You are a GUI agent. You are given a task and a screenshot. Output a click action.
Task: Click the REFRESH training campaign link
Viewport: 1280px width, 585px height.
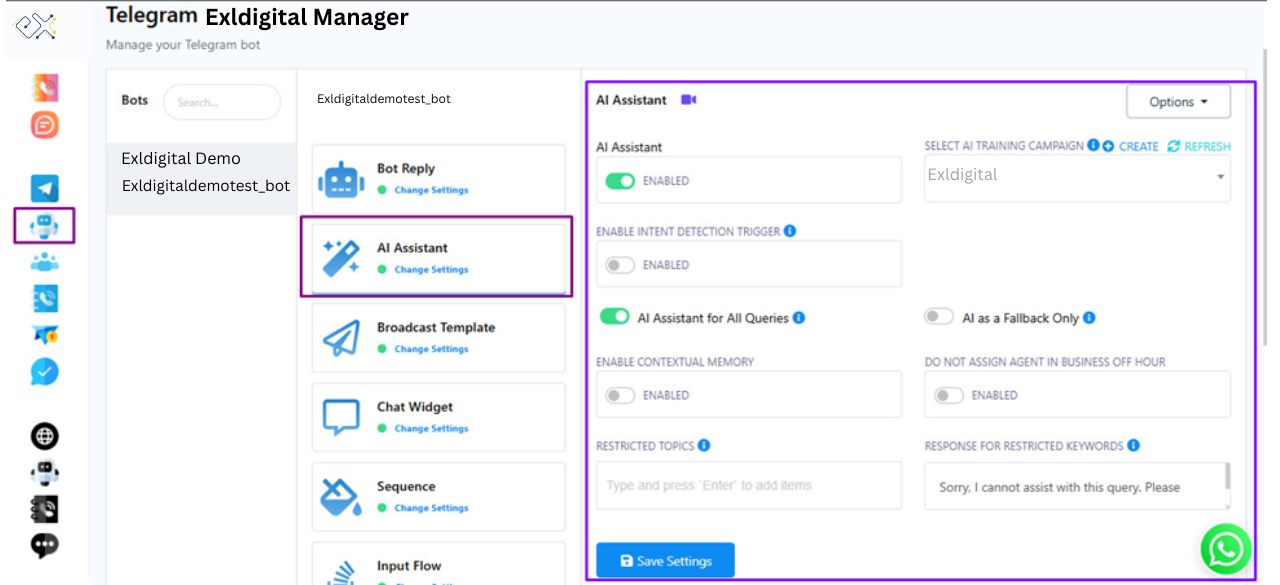click(x=1199, y=146)
